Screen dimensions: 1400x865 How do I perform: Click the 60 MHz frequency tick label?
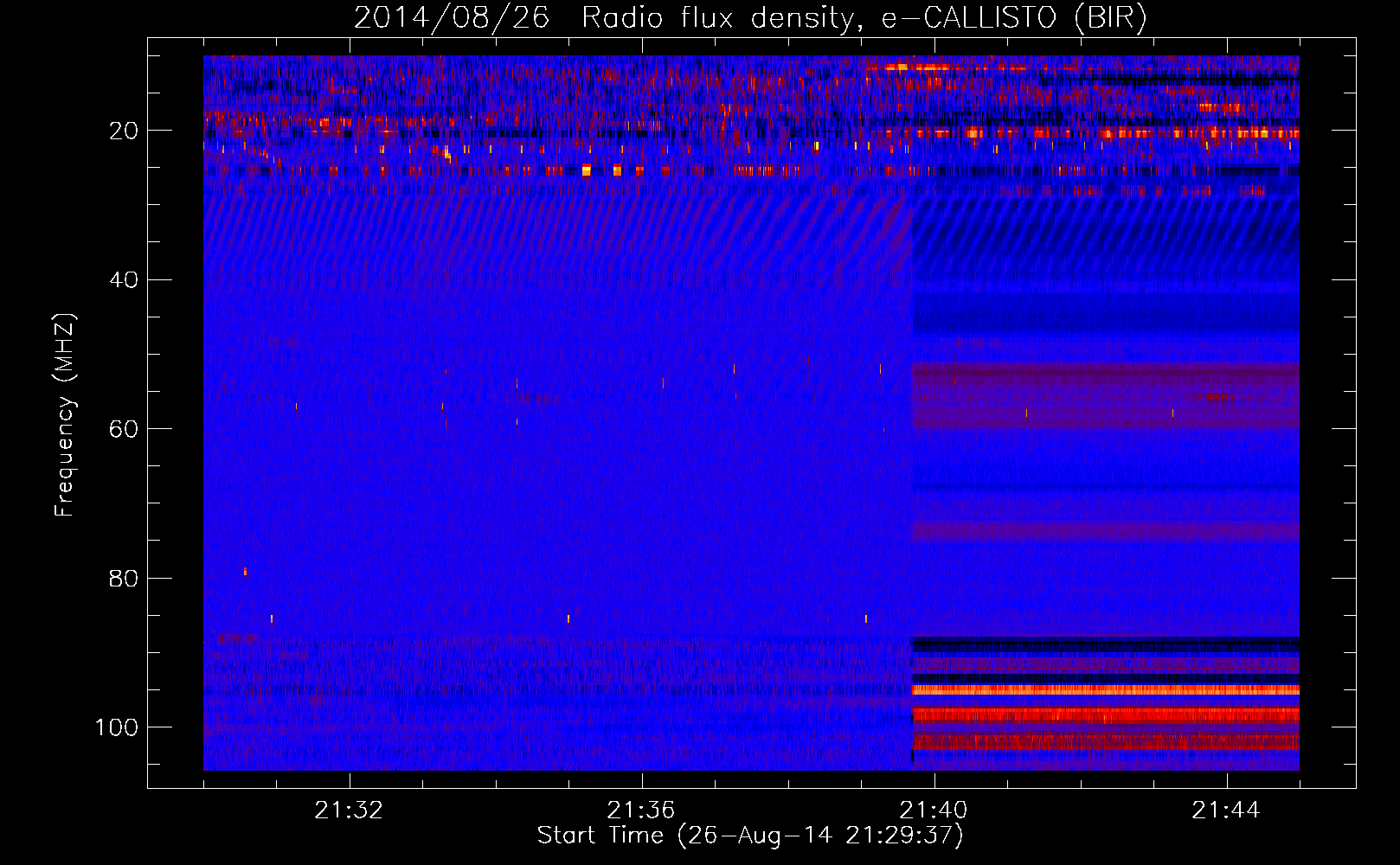(x=124, y=429)
